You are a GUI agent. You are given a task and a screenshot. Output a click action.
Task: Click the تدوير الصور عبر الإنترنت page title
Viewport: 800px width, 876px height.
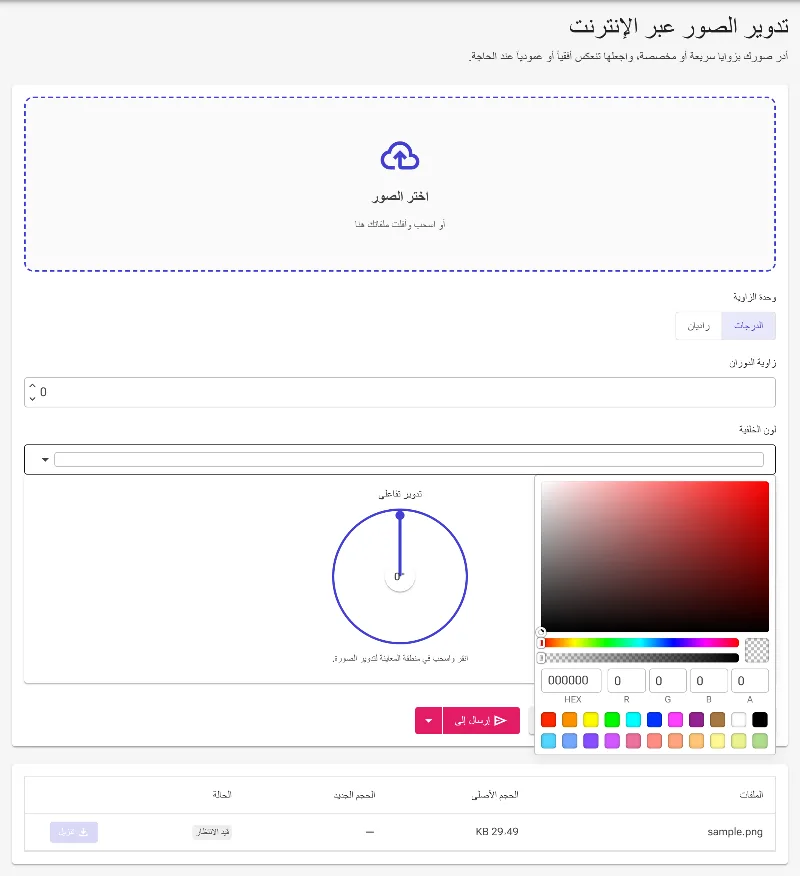tap(679, 26)
